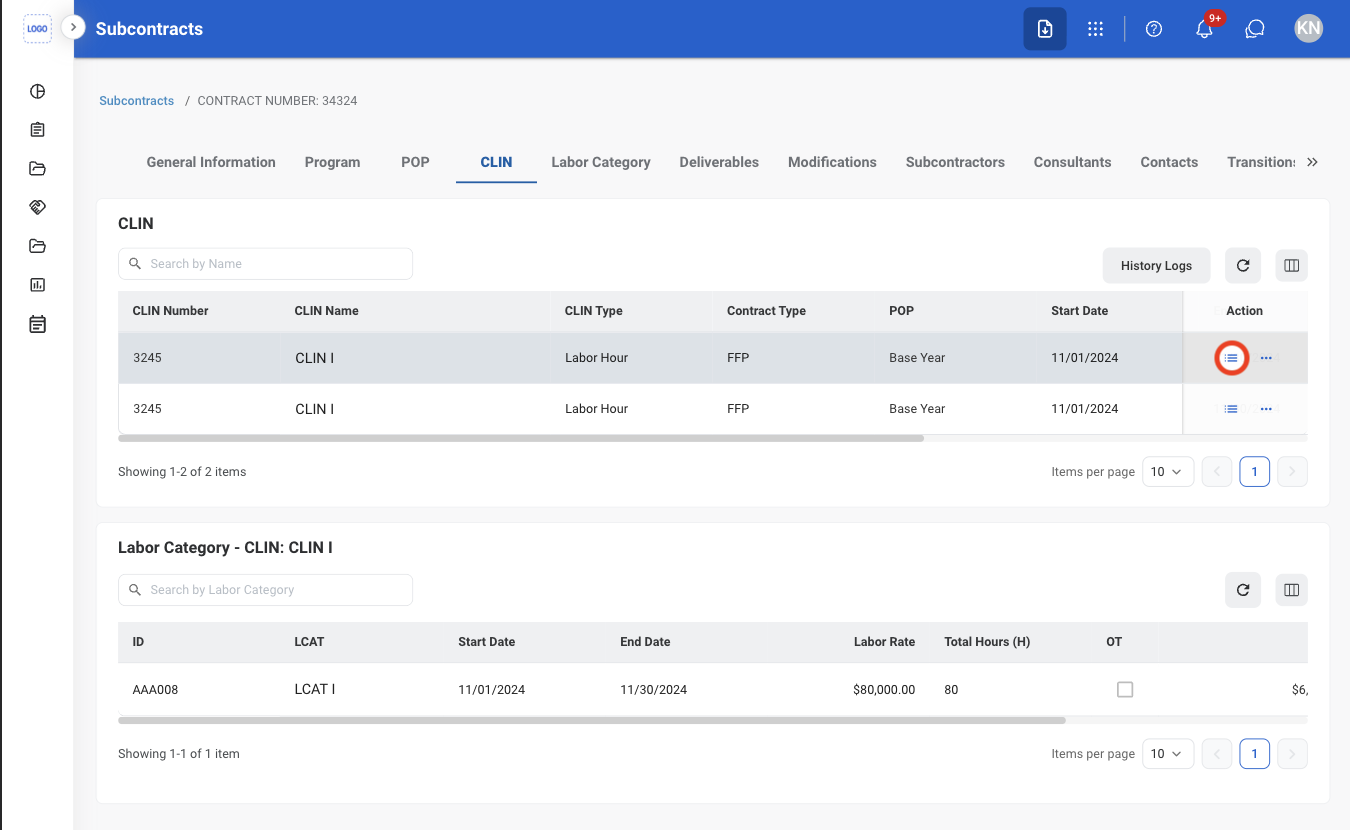Open the apps grid menu icon

click(1095, 29)
